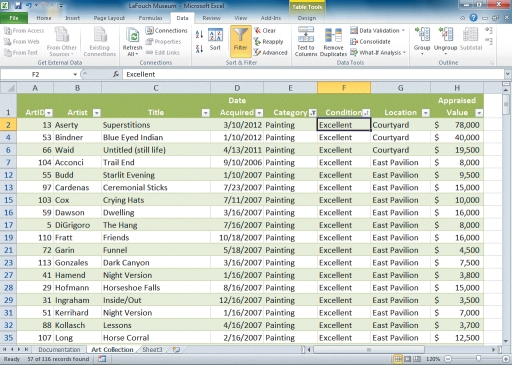Switch to Page Break Preview in status bar

tap(417, 359)
